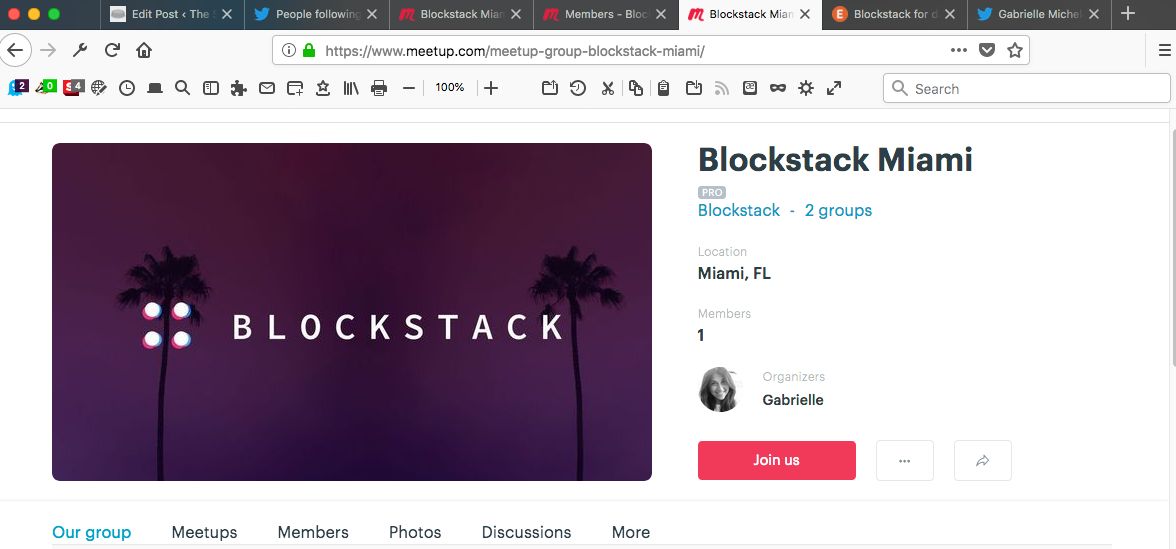The width and height of the screenshot is (1176, 549).
Task: Share the group with the arrow button
Action: [982, 460]
